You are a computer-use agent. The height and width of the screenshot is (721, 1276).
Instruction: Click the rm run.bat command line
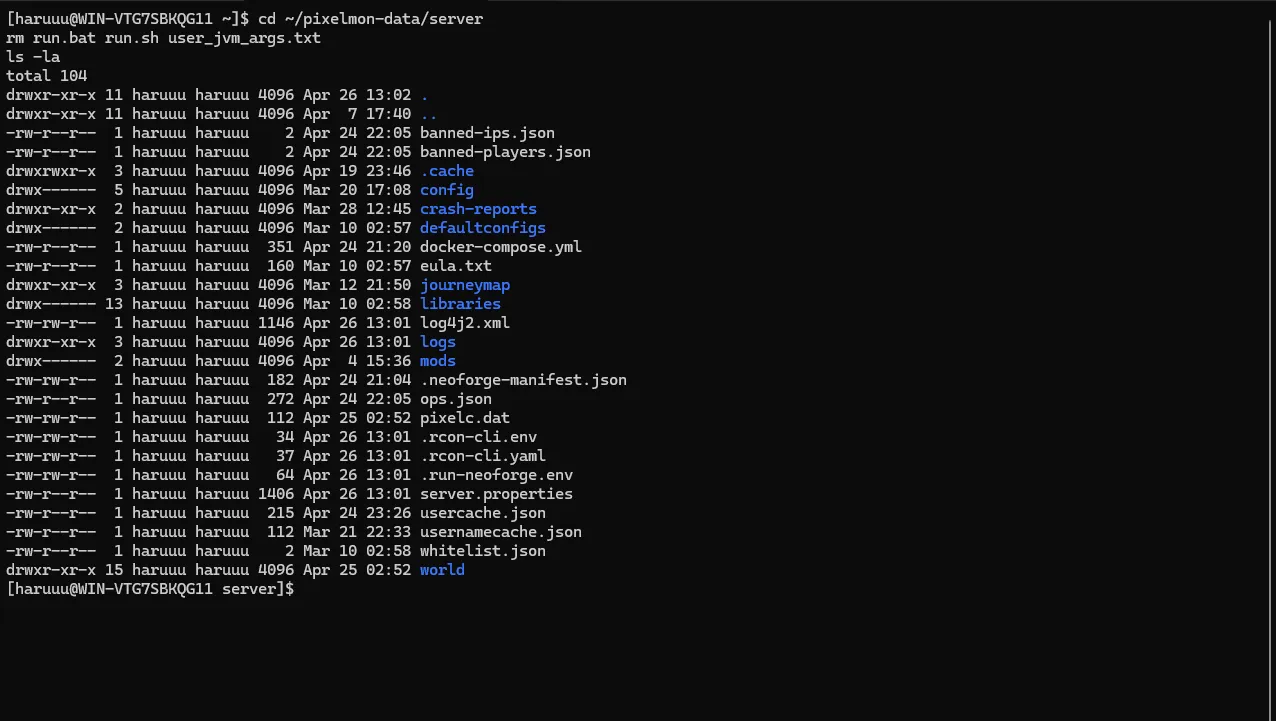pos(163,38)
